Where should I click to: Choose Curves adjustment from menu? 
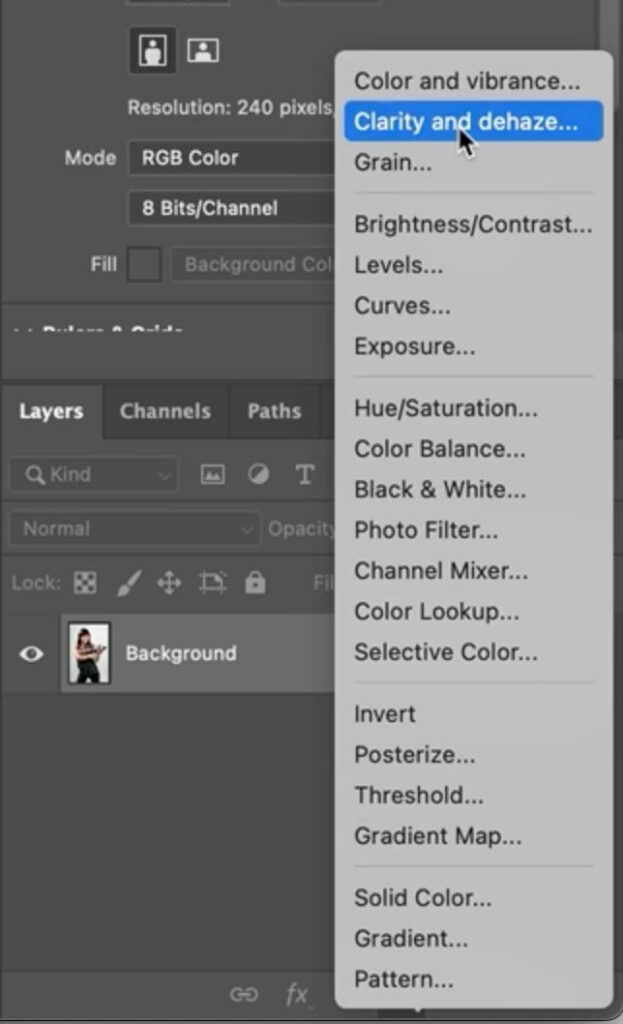click(402, 306)
